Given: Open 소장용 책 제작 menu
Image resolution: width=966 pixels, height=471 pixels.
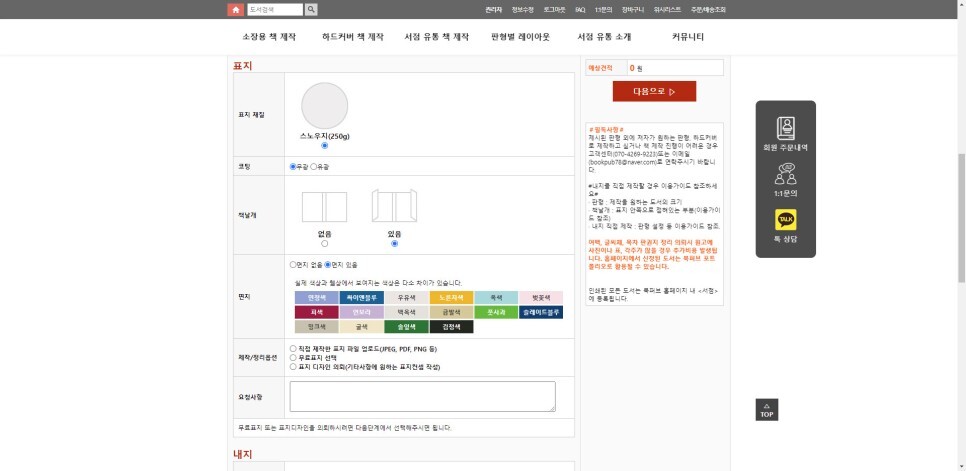Looking at the screenshot, I should tap(269, 37).
